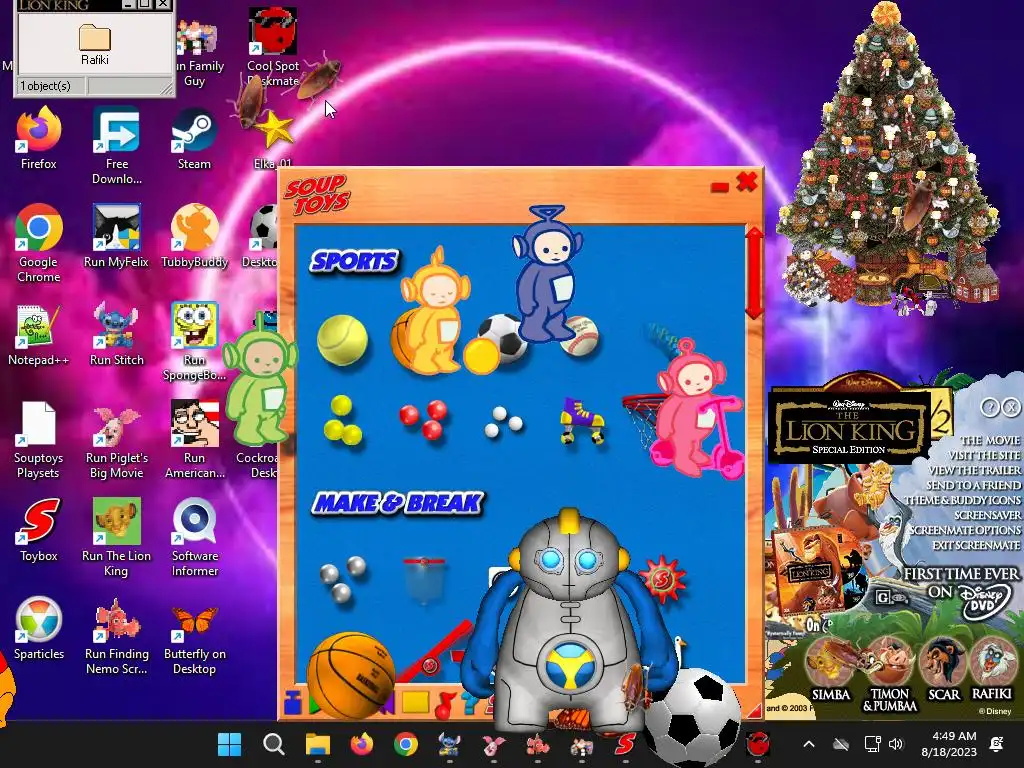This screenshot has height=768, width=1024.
Task: Click the red scroll arrows in Soup Toys
Action: [x=754, y=273]
